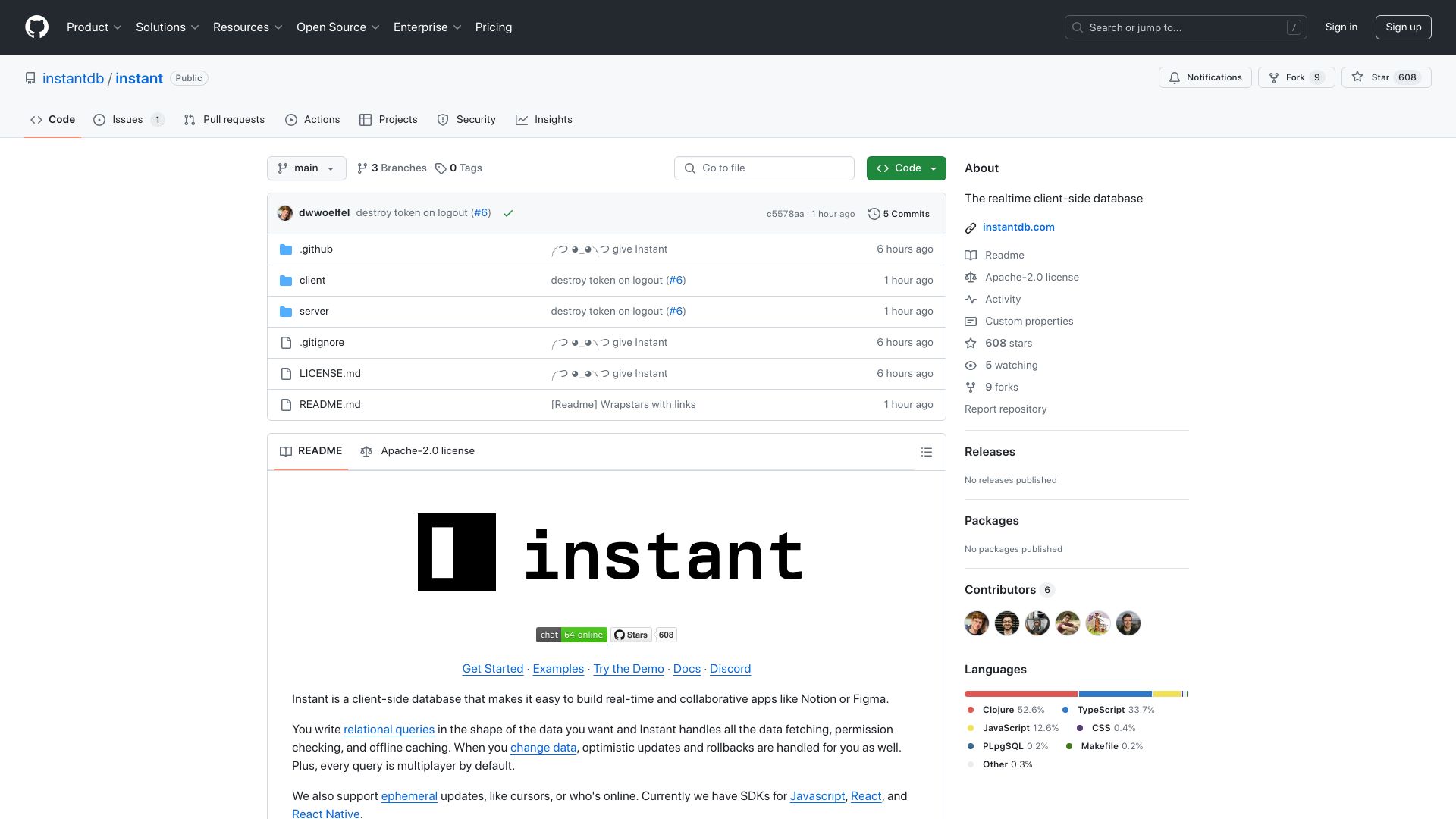Click the commit status green checkmark
1456x819 pixels.
(x=508, y=214)
